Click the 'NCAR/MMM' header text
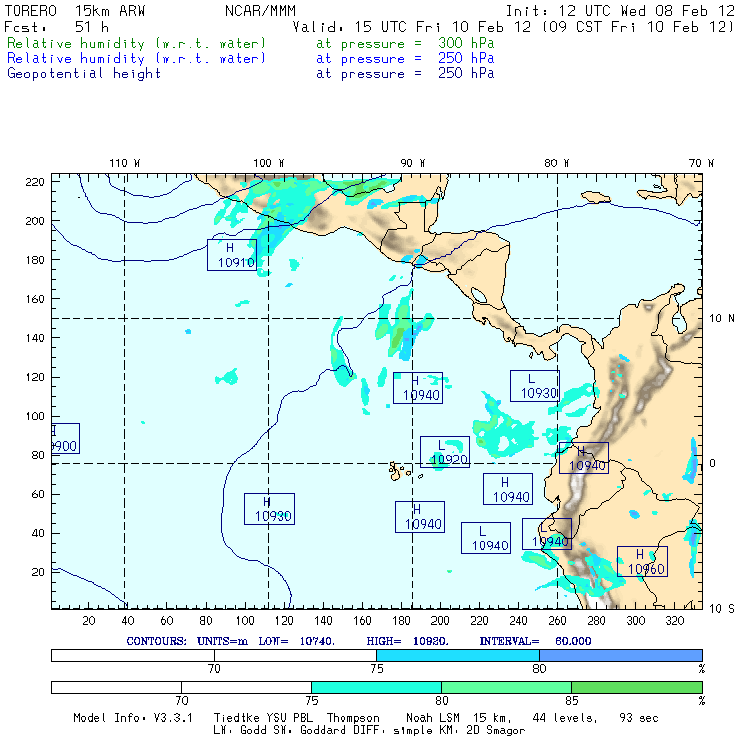Viewport: 740px width, 740px height. pyautogui.click(x=260, y=11)
